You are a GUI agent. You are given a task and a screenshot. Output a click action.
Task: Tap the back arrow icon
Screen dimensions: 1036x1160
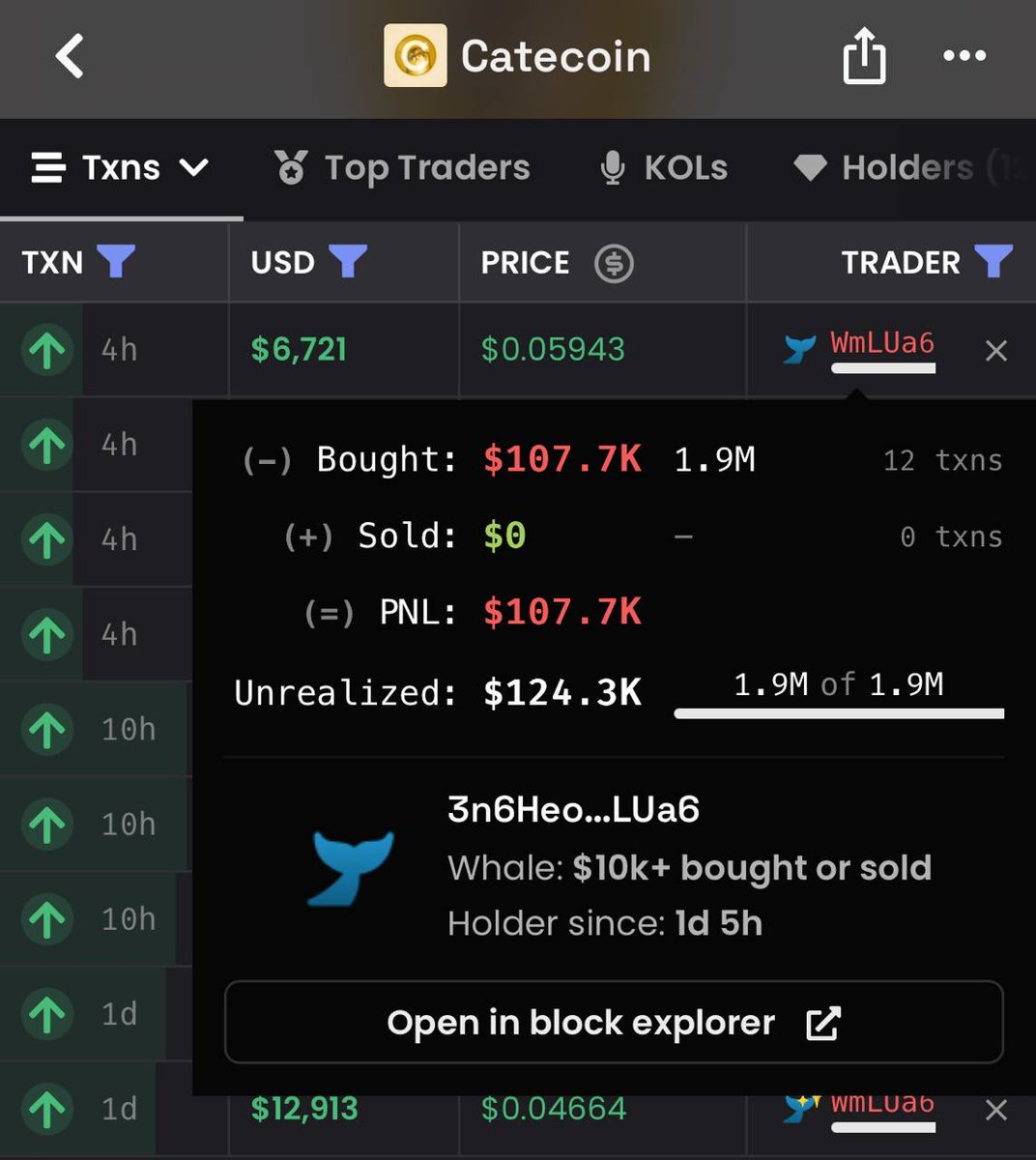[70, 56]
